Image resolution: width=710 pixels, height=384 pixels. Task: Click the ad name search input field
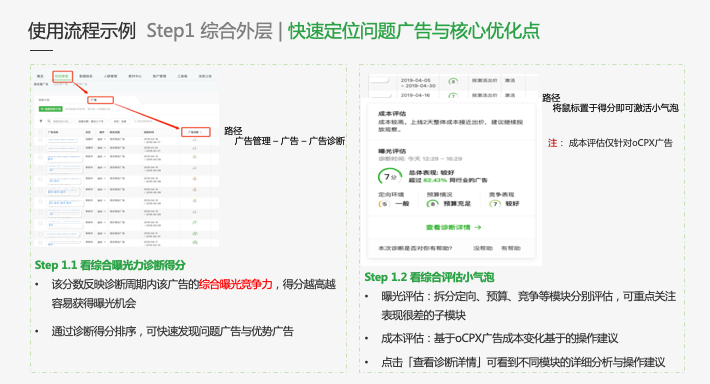click(x=59, y=121)
